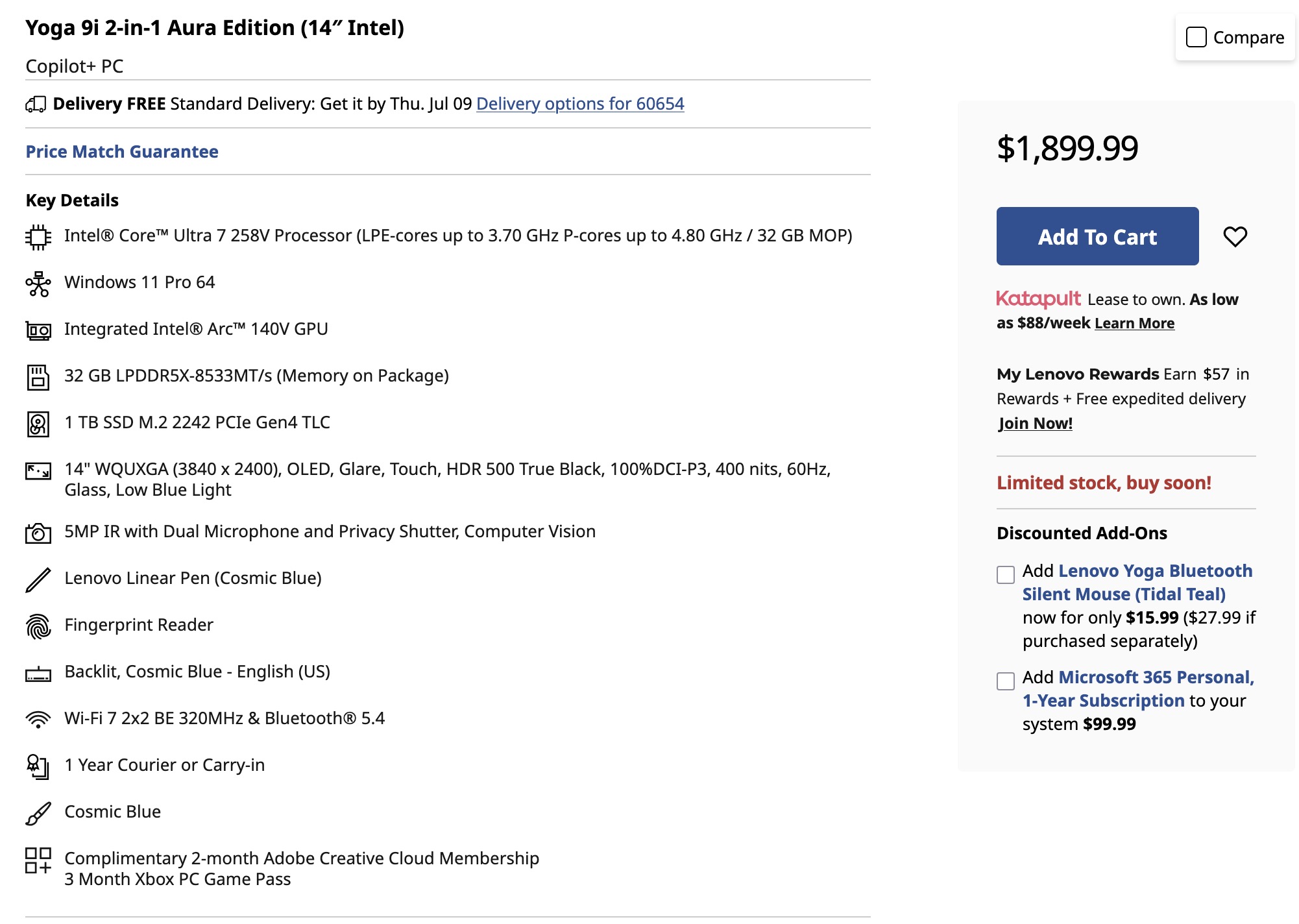
Task: Click the Windows 11 Pro operating system icon
Action: point(38,284)
